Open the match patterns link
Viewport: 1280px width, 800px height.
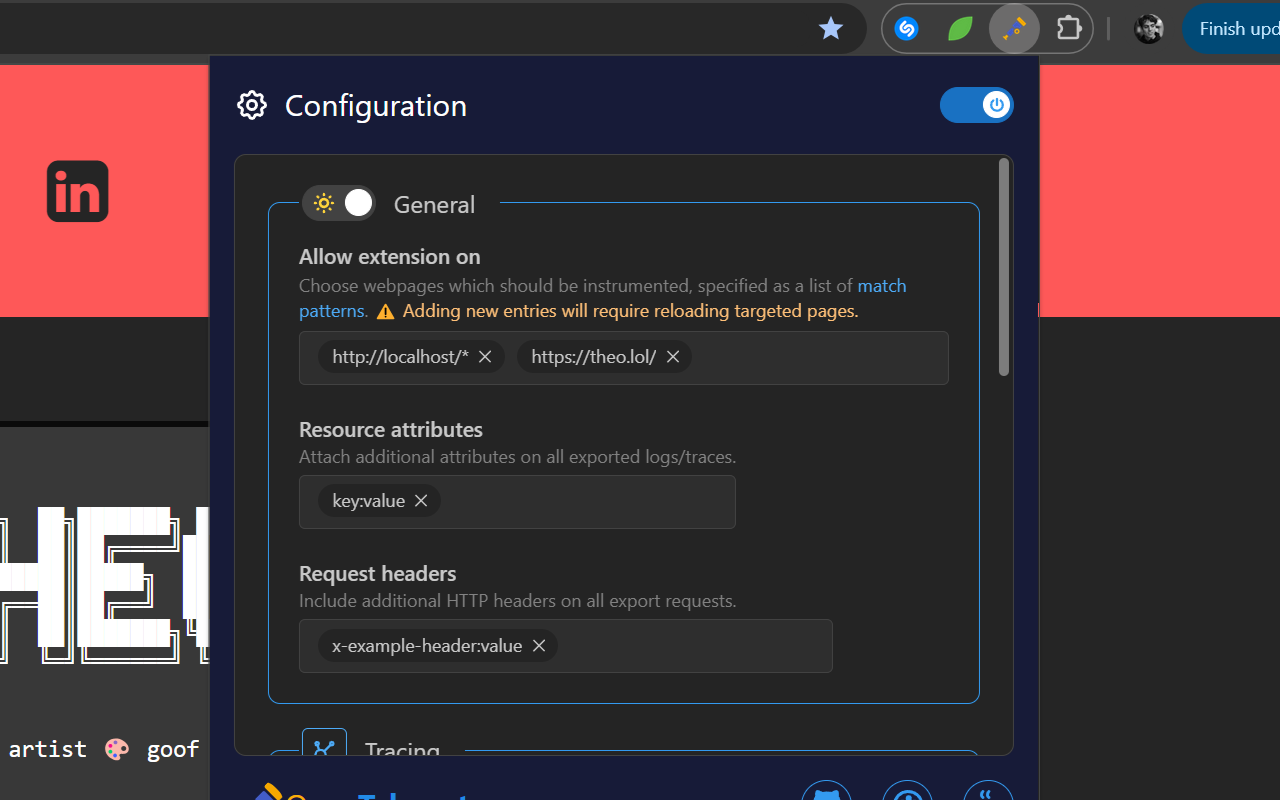tap(881, 285)
